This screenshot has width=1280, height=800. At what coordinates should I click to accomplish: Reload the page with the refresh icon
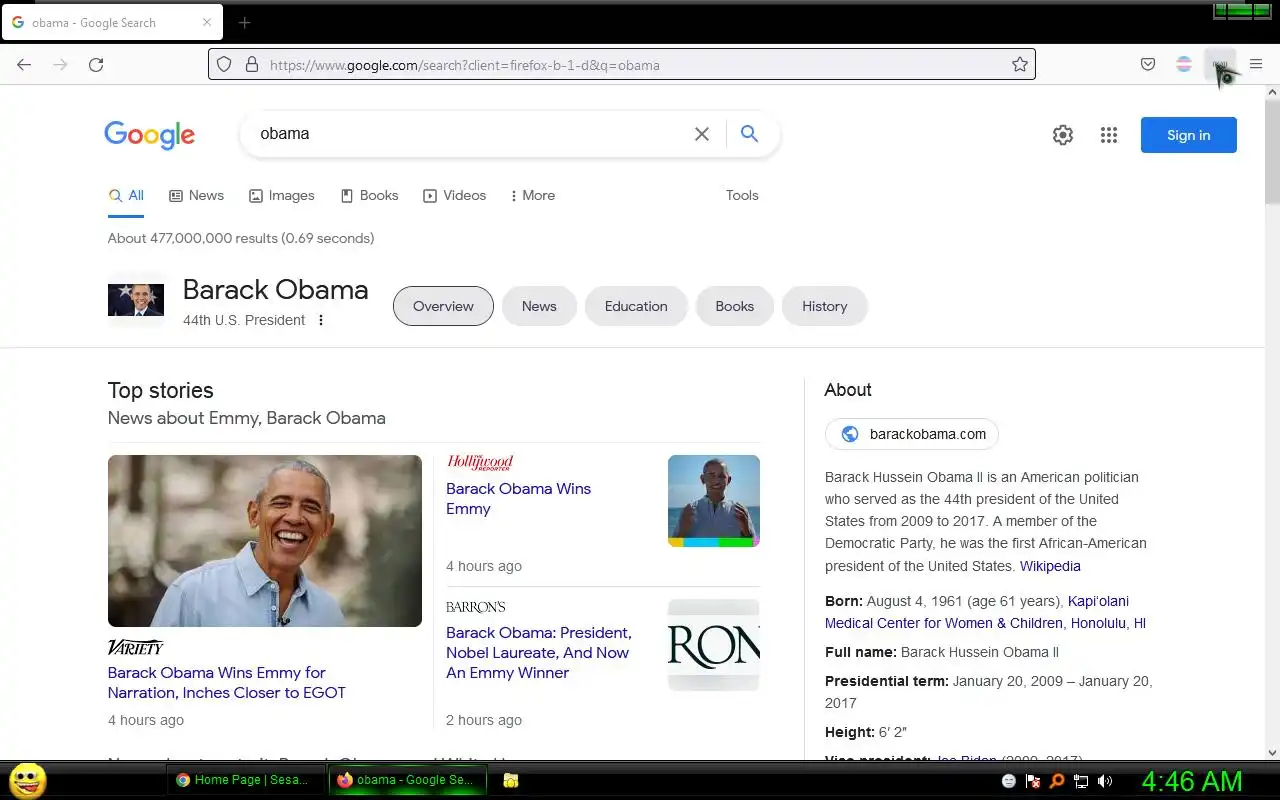pos(96,65)
